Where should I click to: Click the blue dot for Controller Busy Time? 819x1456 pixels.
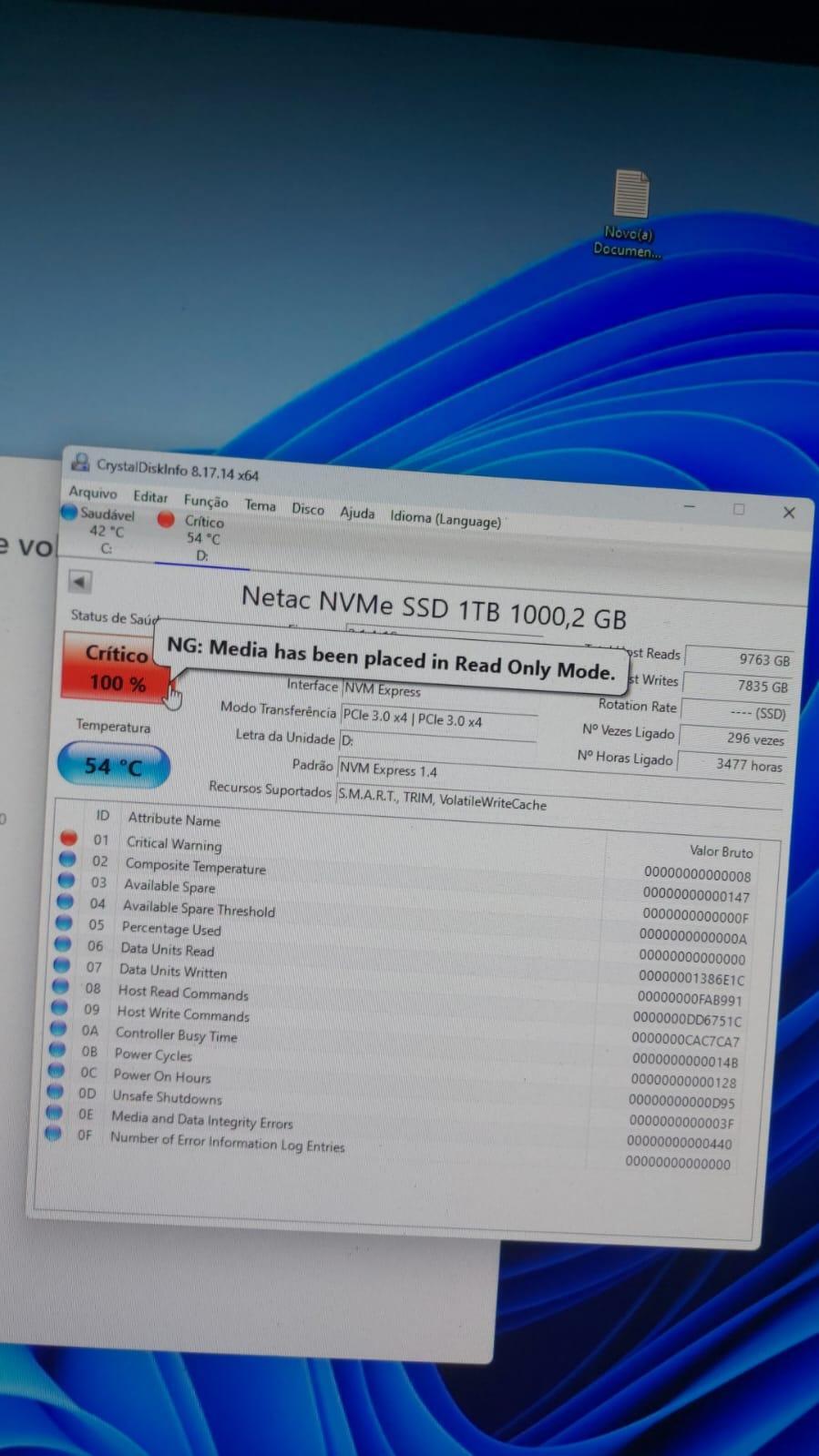click(x=58, y=1028)
